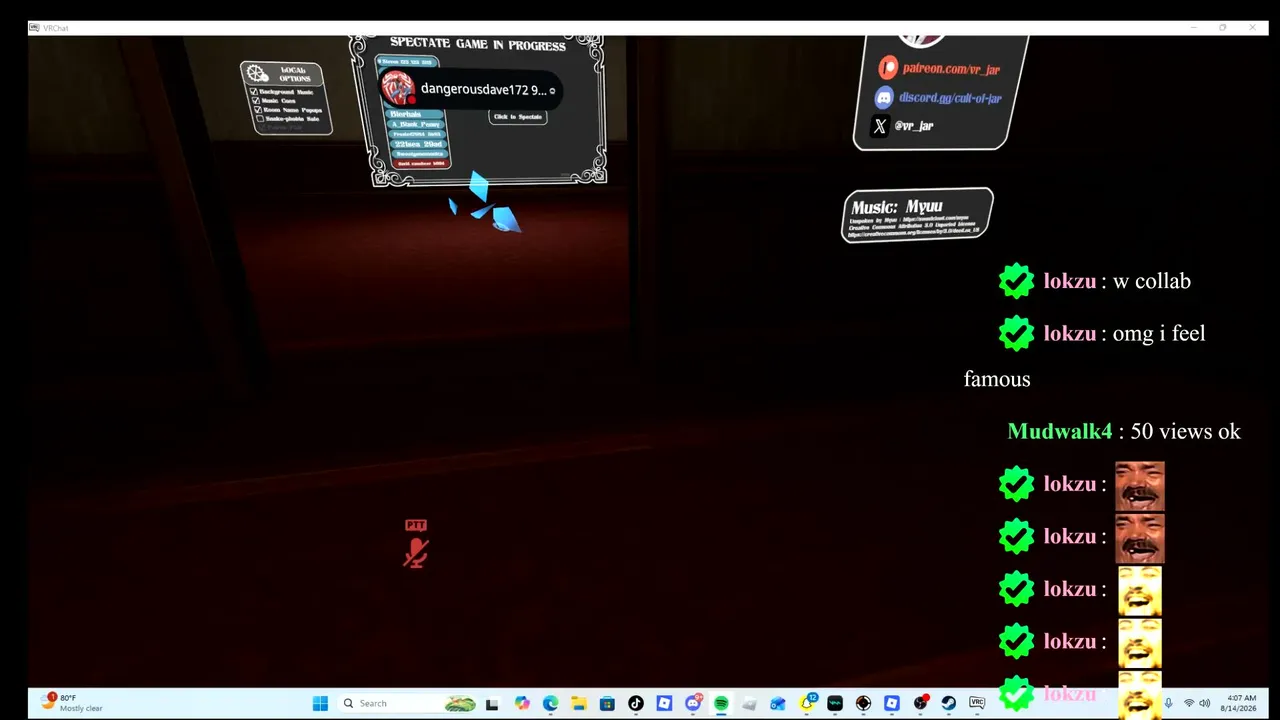This screenshot has height=720, width=1280.
Task: Open TikTok from the taskbar
Action: coord(635,703)
